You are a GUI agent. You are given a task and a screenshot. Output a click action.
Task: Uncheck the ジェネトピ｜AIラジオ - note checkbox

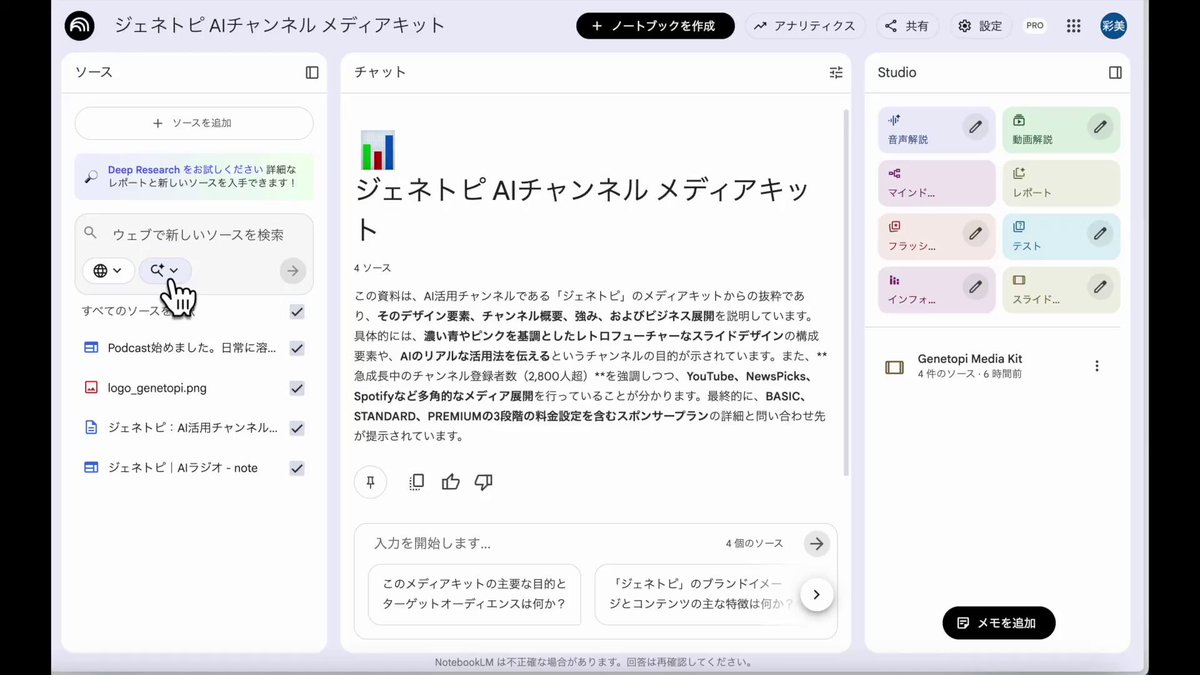click(x=297, y=468)
